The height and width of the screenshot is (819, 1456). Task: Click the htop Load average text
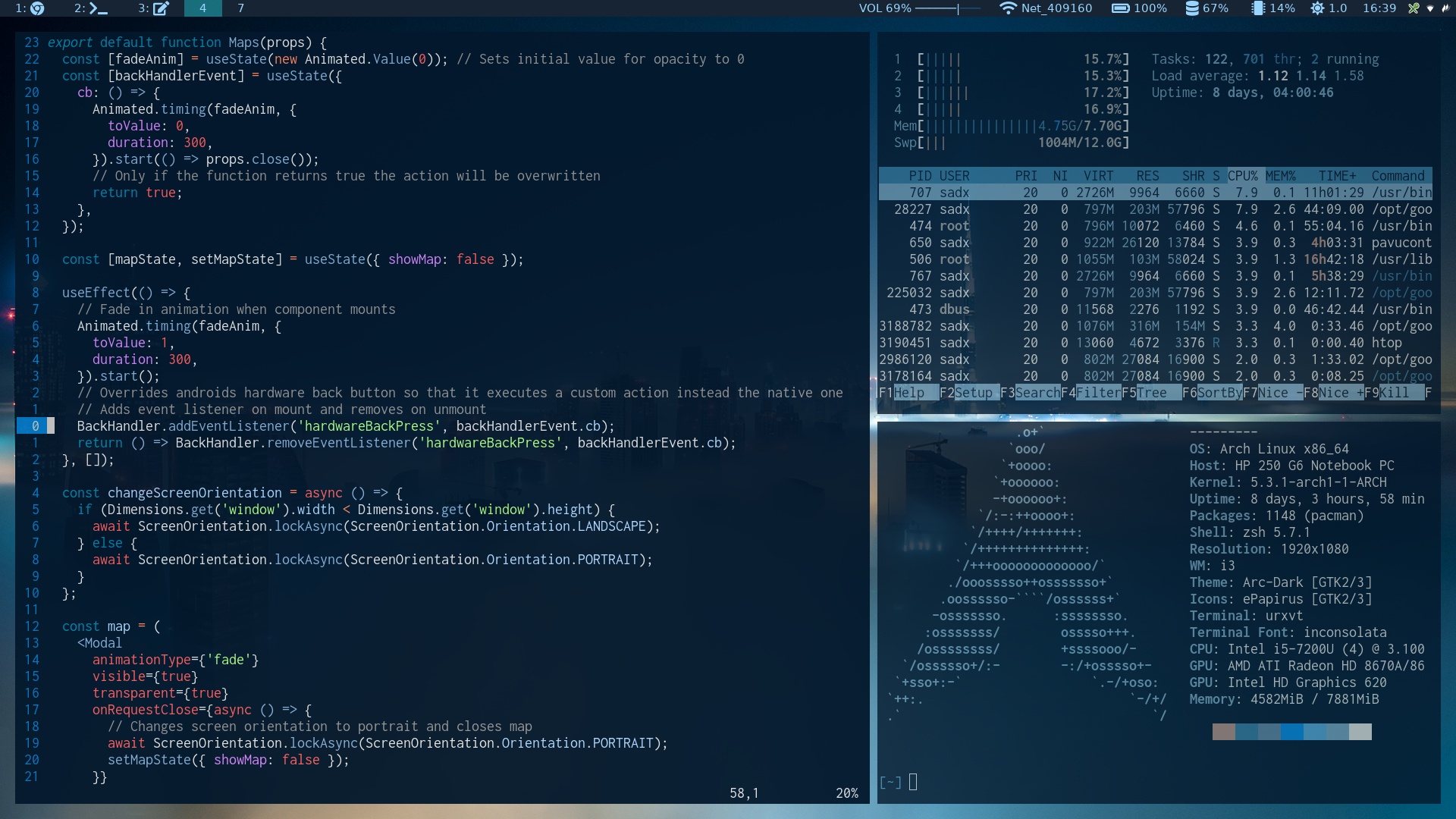click(x=1257, y=76)
